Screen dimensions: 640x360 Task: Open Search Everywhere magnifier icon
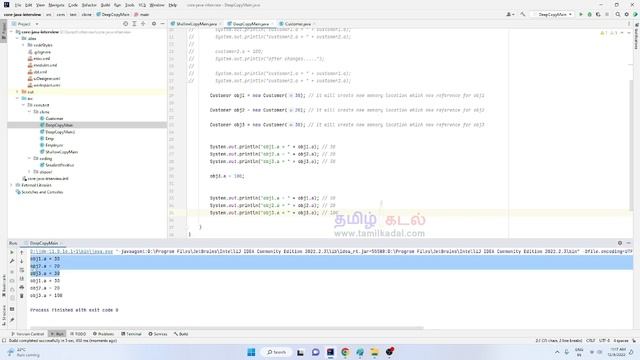618,14
